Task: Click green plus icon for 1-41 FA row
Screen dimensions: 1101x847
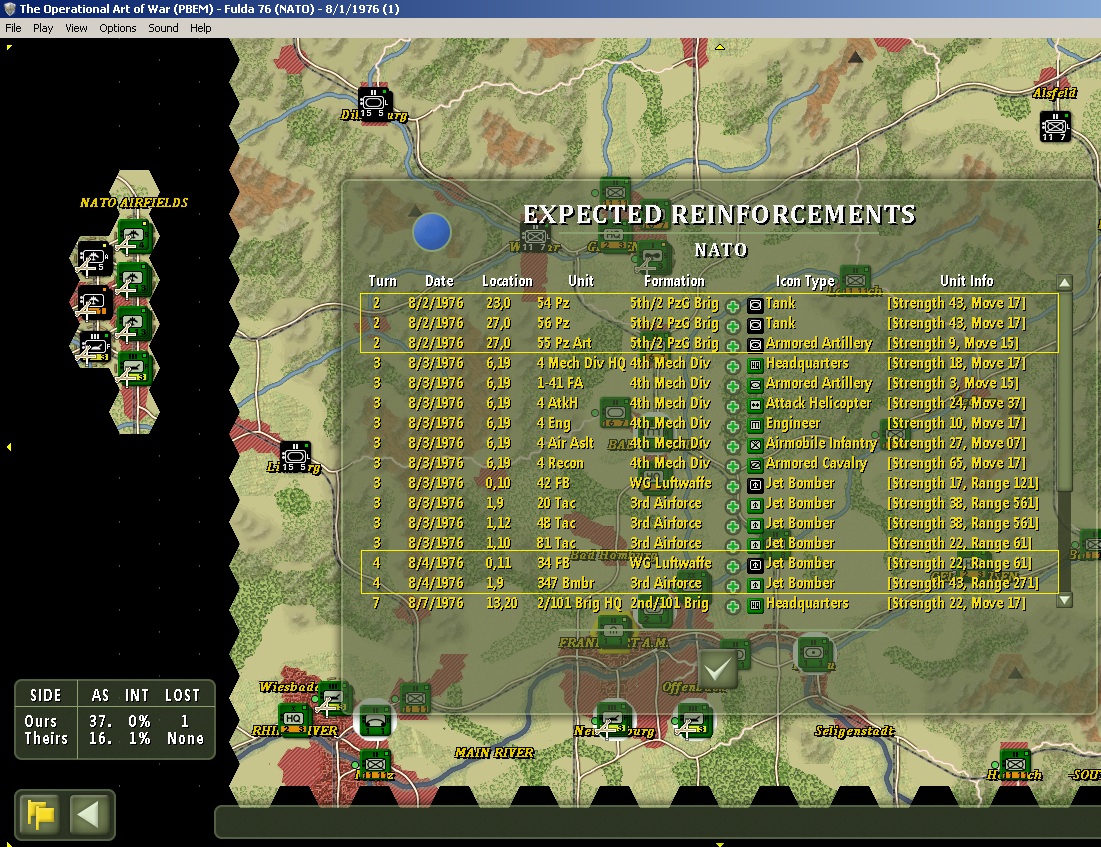Action: (x=732, y=386)
